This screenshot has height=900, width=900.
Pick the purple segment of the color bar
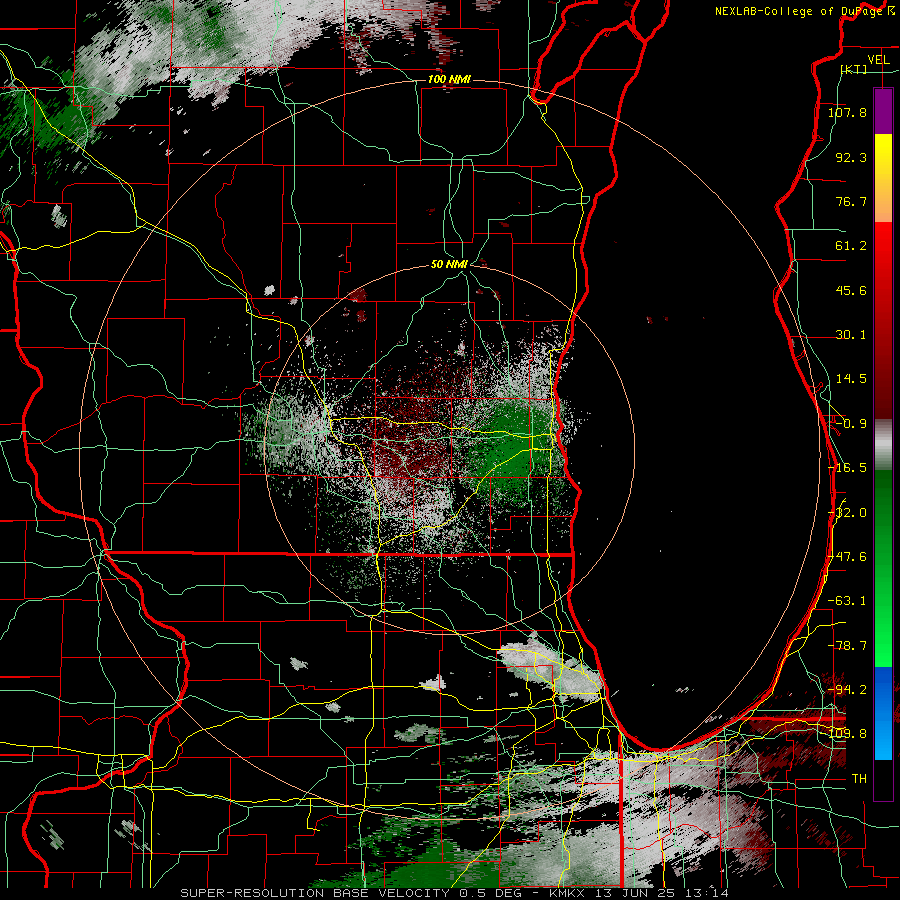883,111
